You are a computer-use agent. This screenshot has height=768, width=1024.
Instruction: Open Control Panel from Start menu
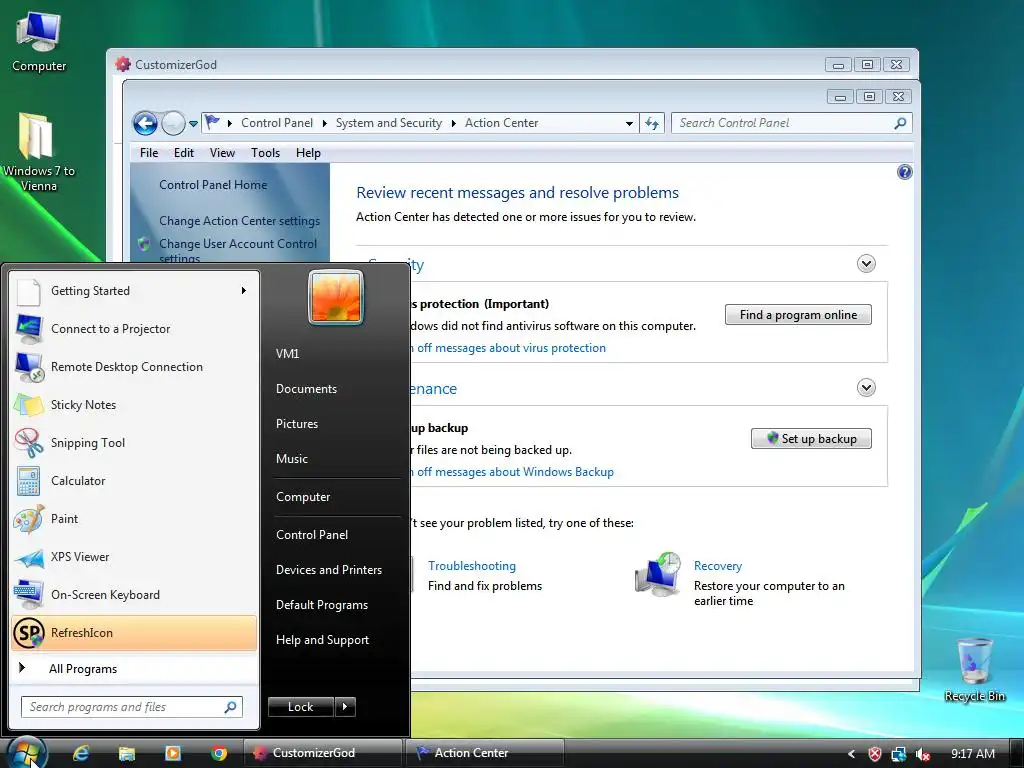(x=312, y=534)
